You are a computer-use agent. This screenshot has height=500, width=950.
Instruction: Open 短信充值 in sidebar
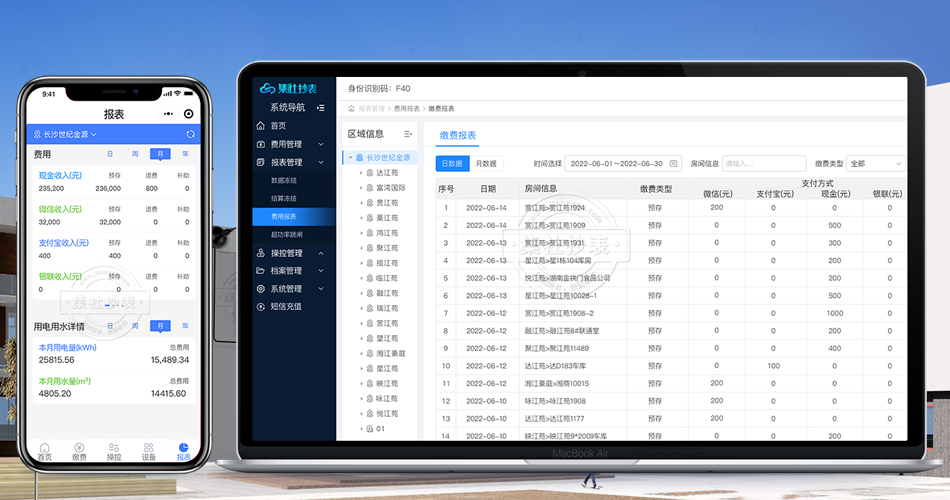285,306
